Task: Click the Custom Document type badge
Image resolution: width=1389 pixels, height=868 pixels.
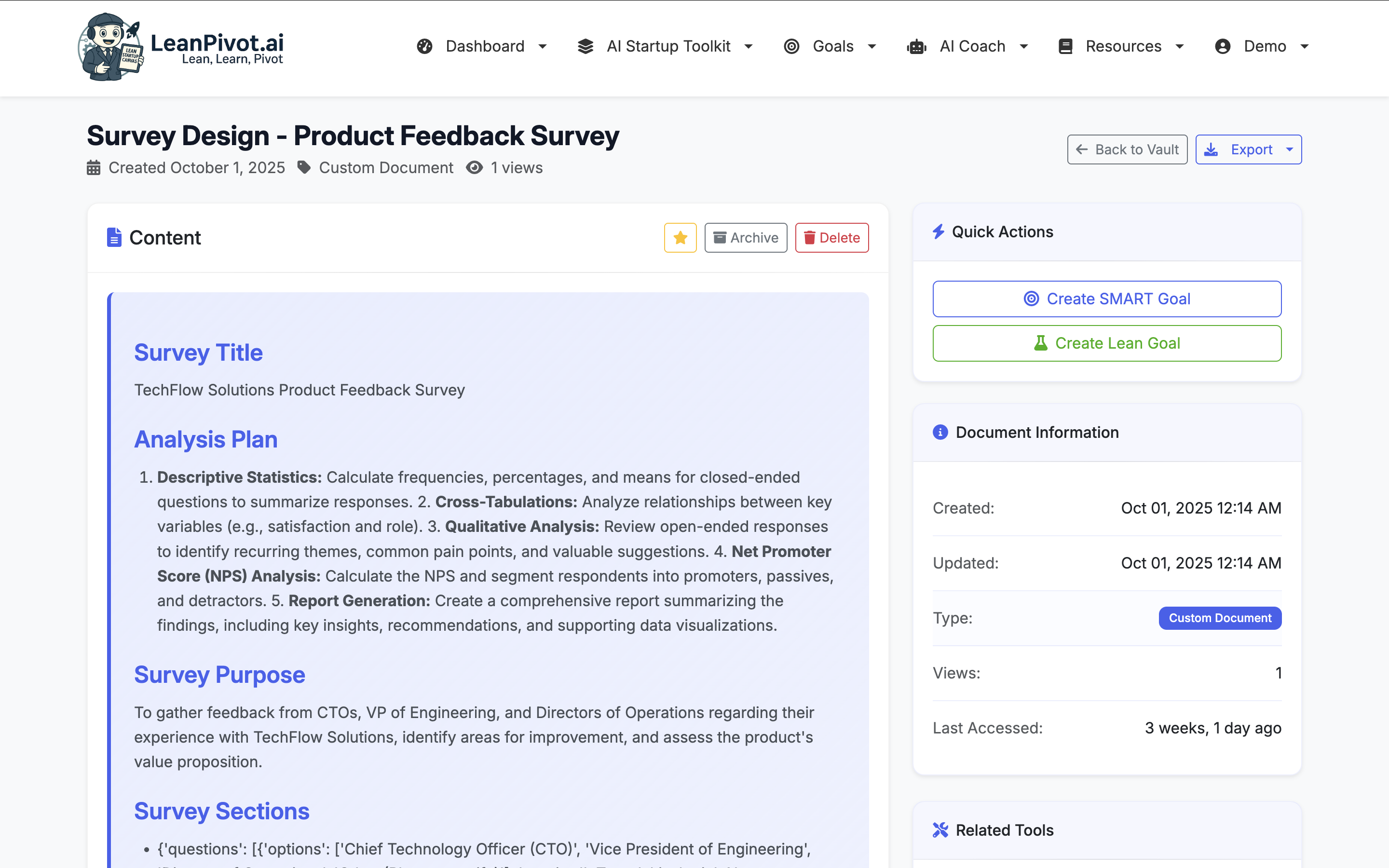Action: [x=1220, y=618]
